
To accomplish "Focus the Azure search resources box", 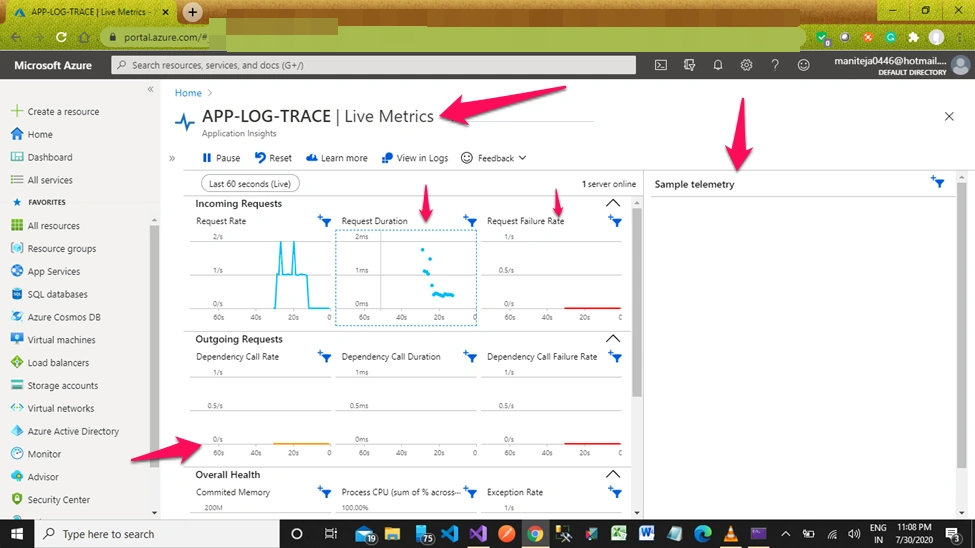I will [x=373, y=65].
